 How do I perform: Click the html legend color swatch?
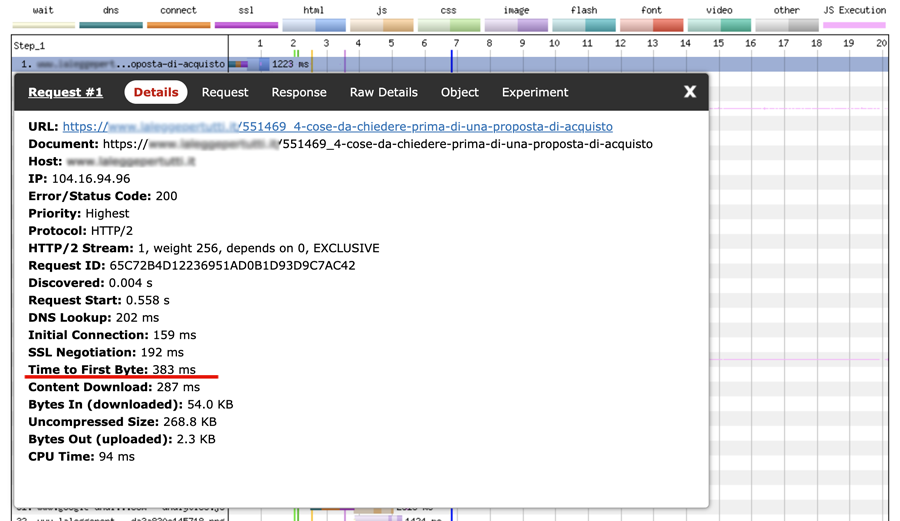coord(314,25)
